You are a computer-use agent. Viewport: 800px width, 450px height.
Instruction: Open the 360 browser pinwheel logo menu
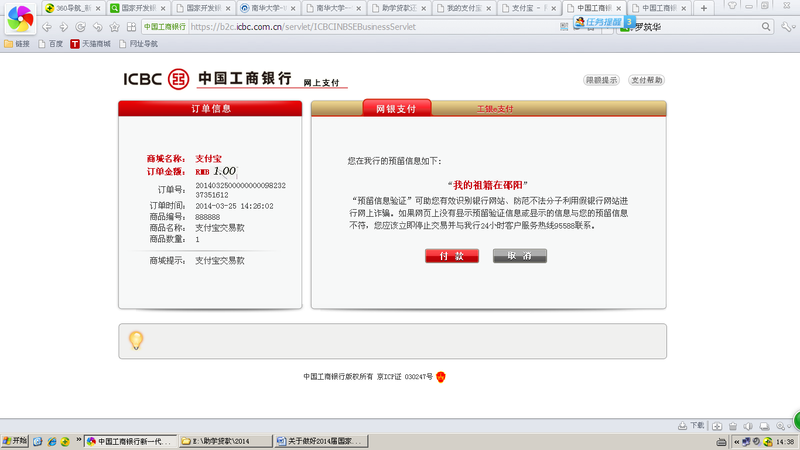point(20,18)
